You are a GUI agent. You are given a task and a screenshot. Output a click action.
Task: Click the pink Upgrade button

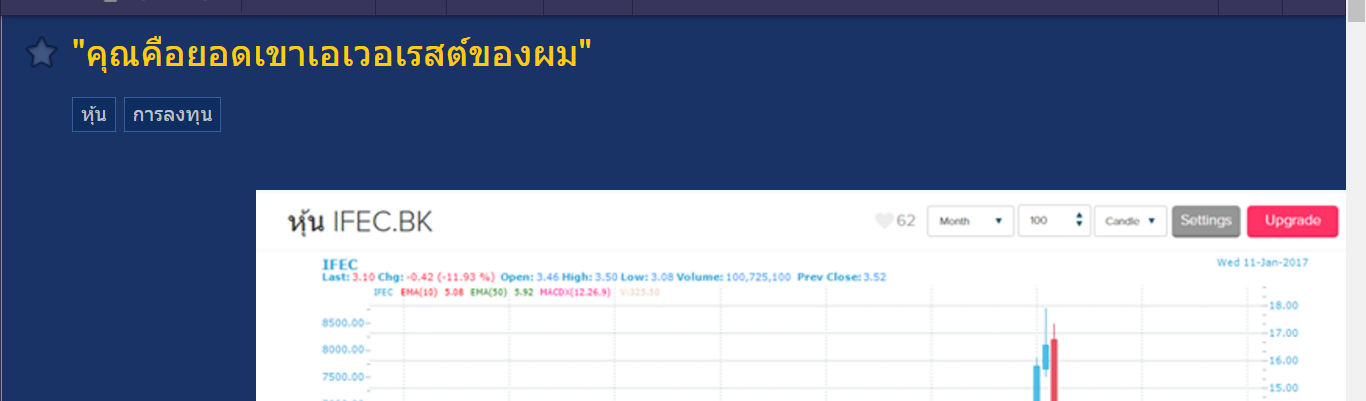click(1292, 221)
